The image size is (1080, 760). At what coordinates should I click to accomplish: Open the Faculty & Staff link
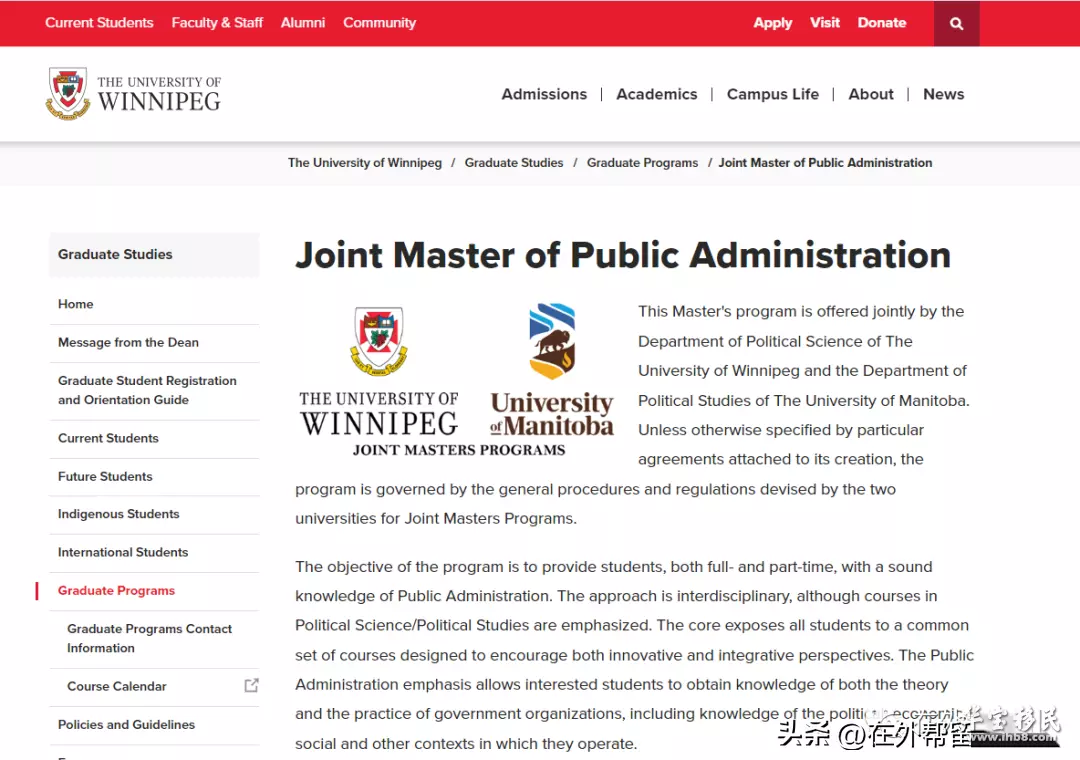click(217, 23)
